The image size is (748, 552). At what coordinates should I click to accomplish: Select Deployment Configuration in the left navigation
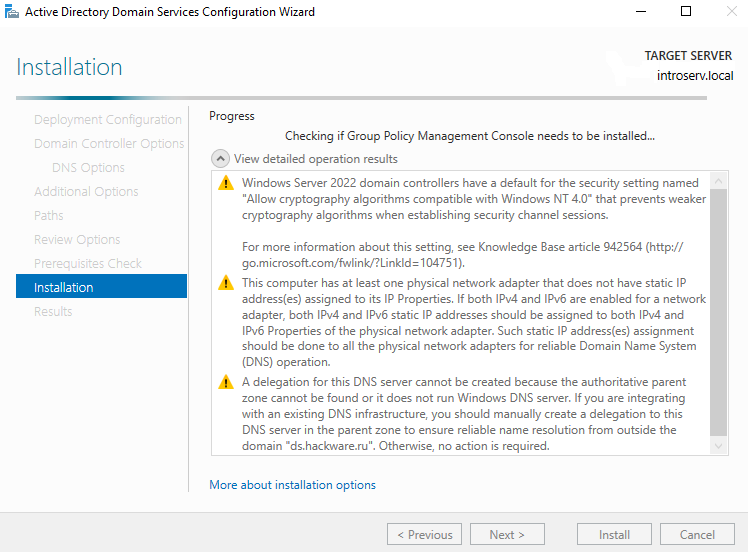108,120
